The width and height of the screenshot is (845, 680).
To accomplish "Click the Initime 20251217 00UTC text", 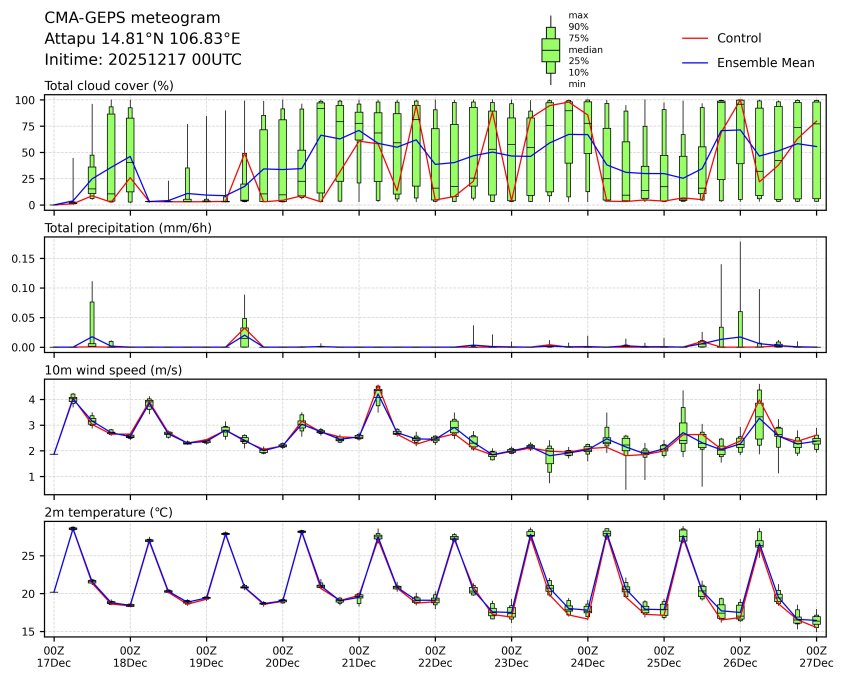I will 143,60.
